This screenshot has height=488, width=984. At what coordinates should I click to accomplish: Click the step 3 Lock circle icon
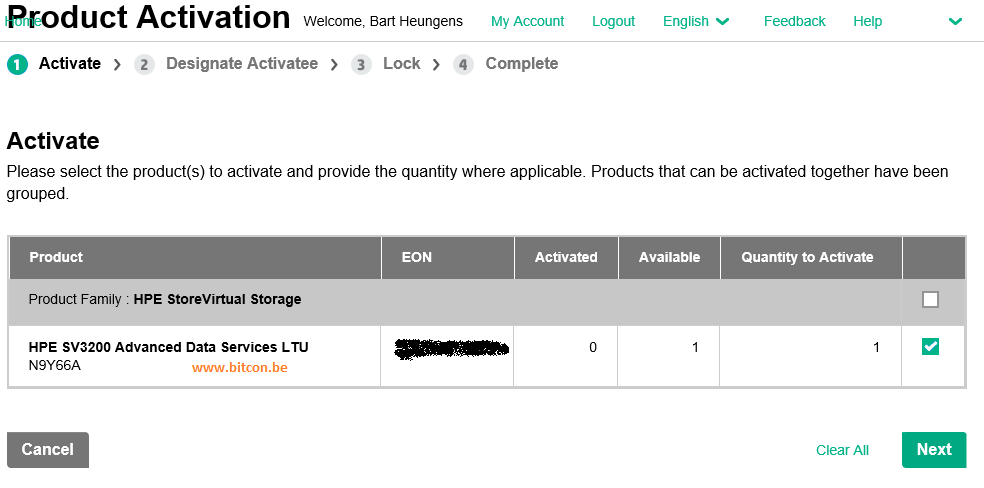361,65
